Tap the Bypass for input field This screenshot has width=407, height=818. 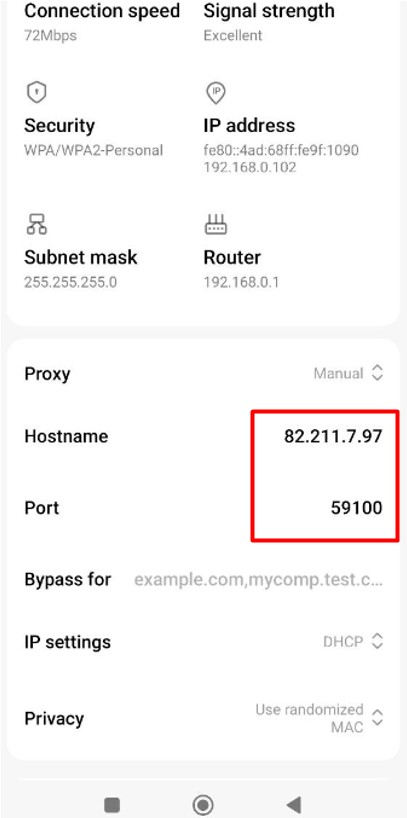coord(258,580)
